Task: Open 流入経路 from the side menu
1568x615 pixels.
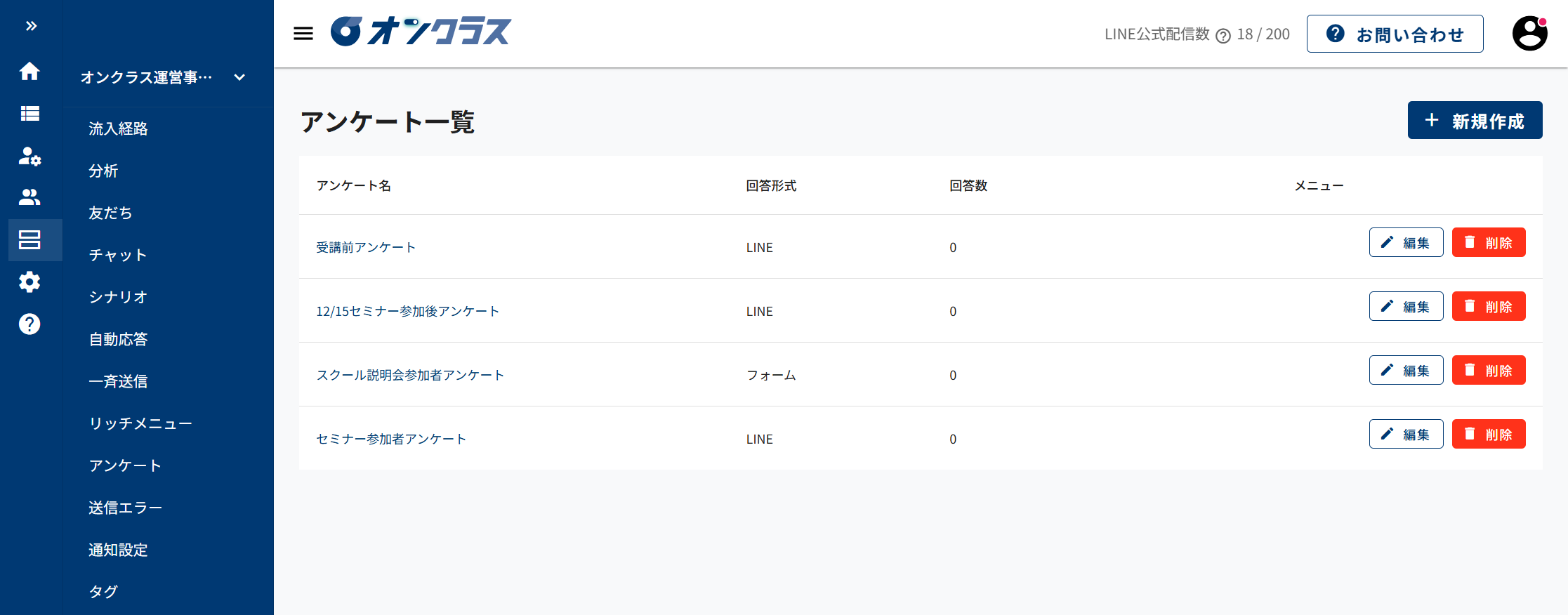Action: click(118, 128)
